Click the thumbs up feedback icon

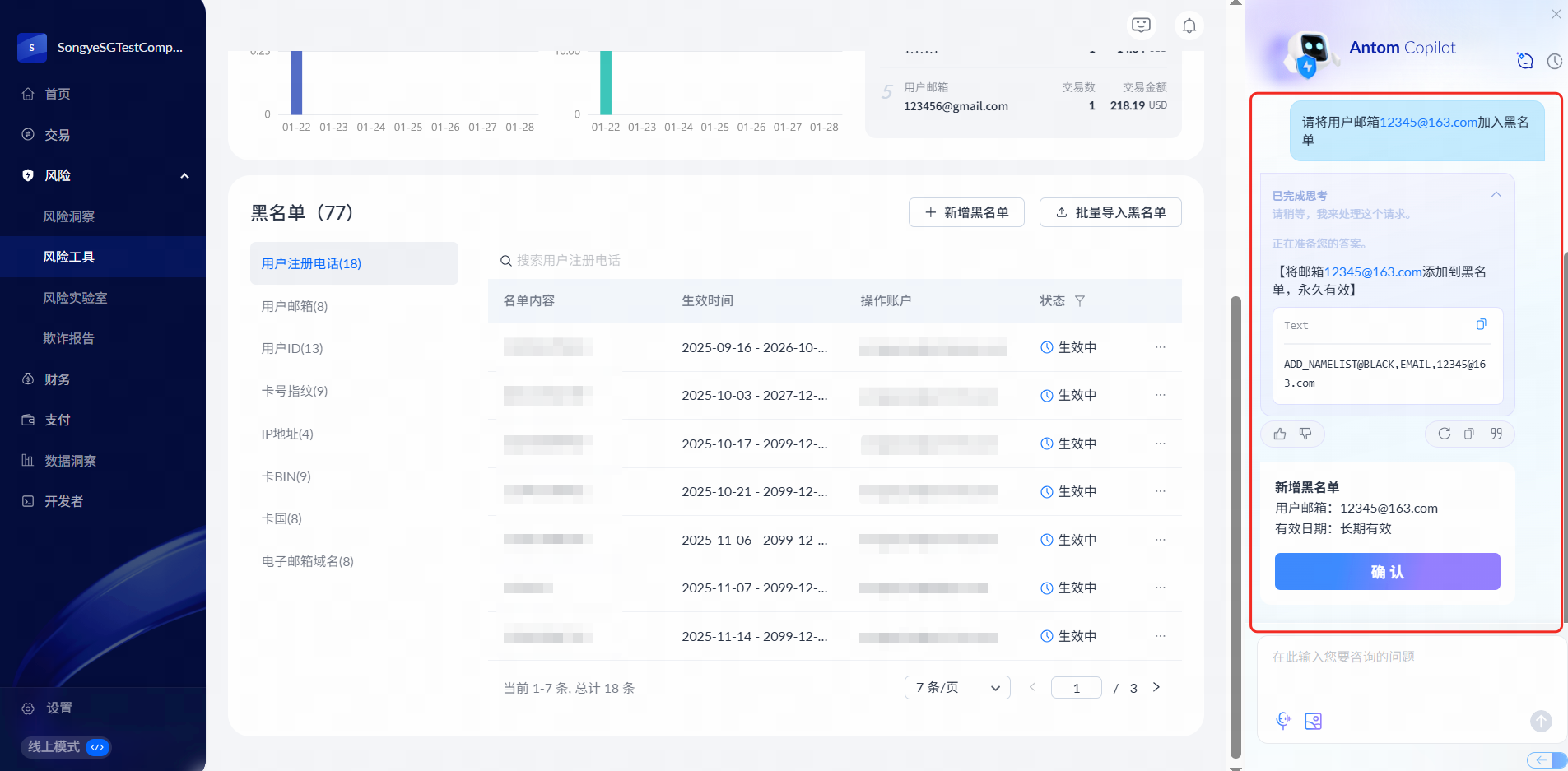tap(1280, 434)
